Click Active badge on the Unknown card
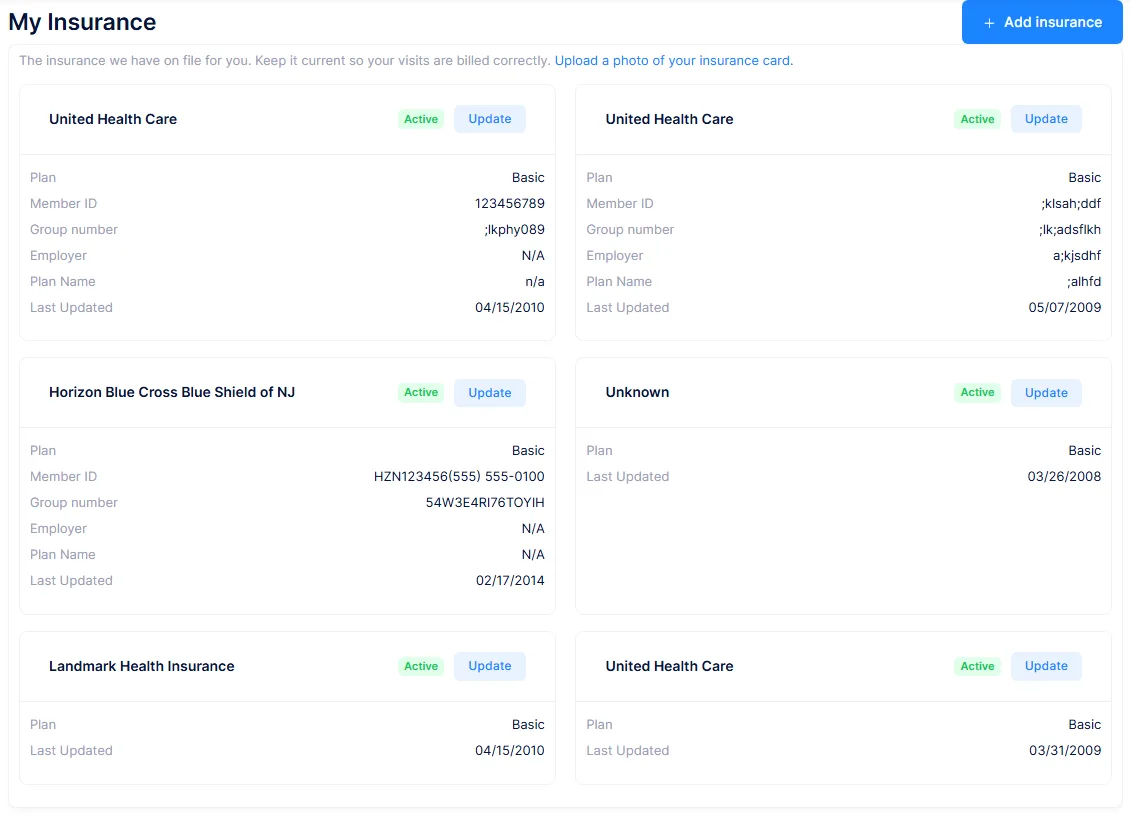This screenshot has width=1131, height=816. 977,392
